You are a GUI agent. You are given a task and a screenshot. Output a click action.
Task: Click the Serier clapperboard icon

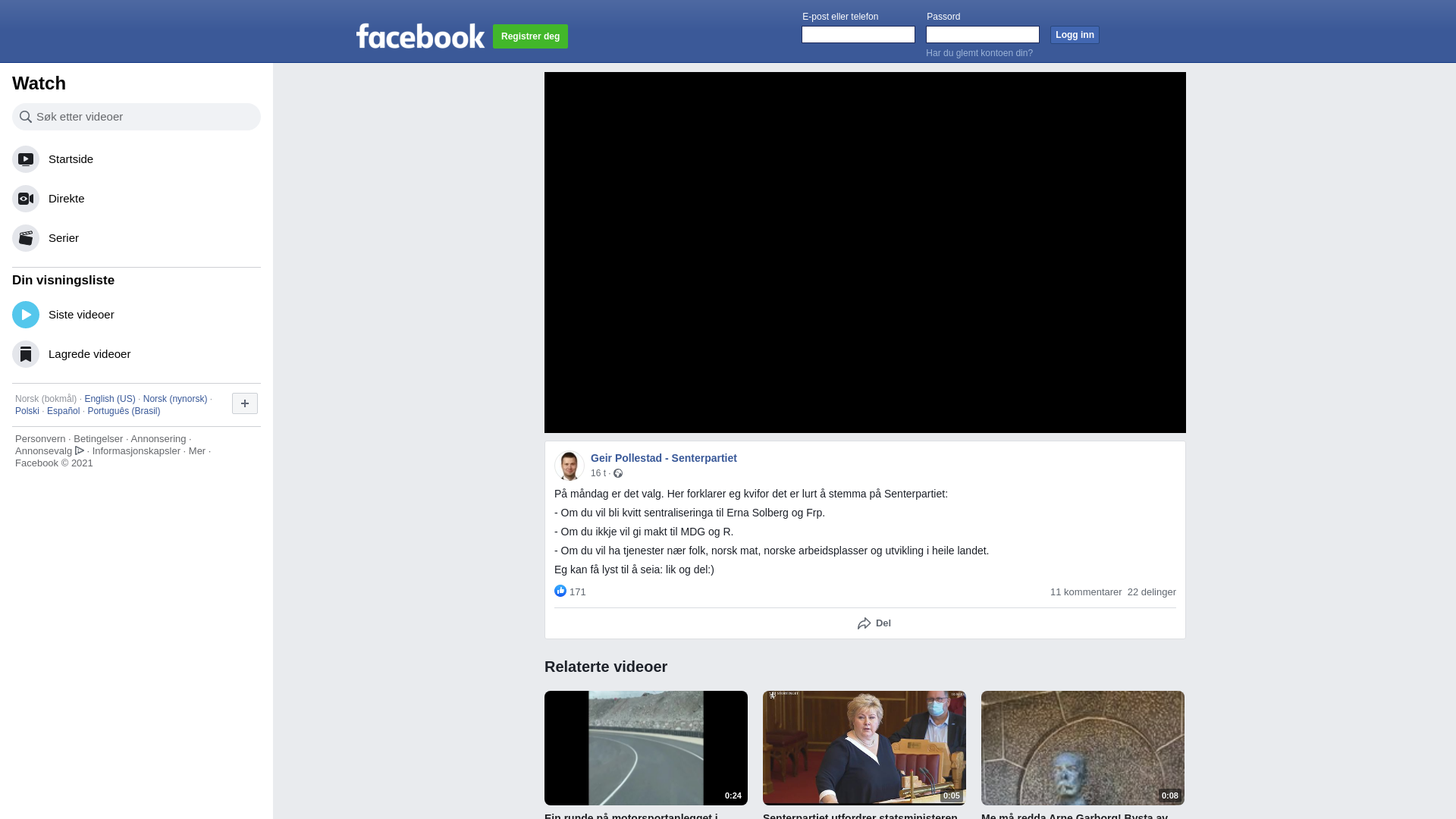(26, 238)
